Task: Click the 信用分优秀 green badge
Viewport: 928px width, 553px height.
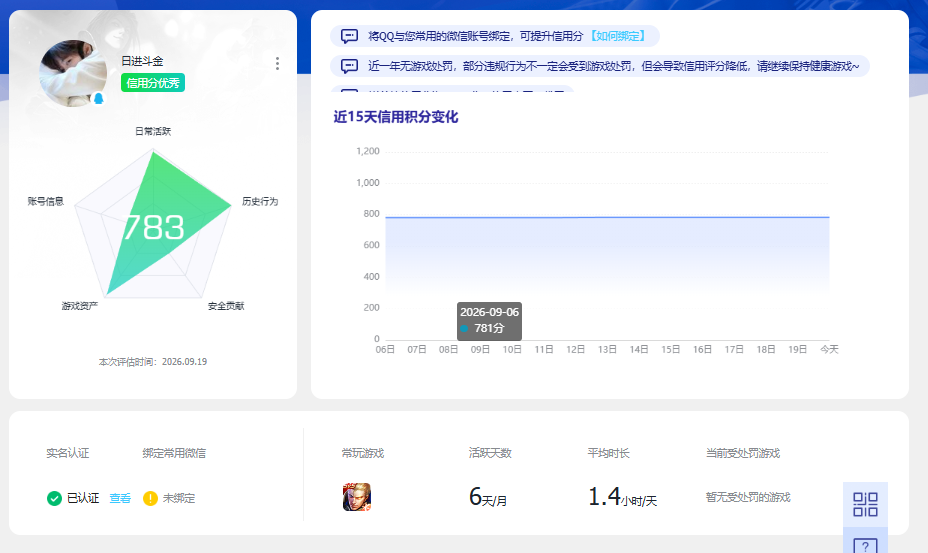Action: [x=153, y=83]
